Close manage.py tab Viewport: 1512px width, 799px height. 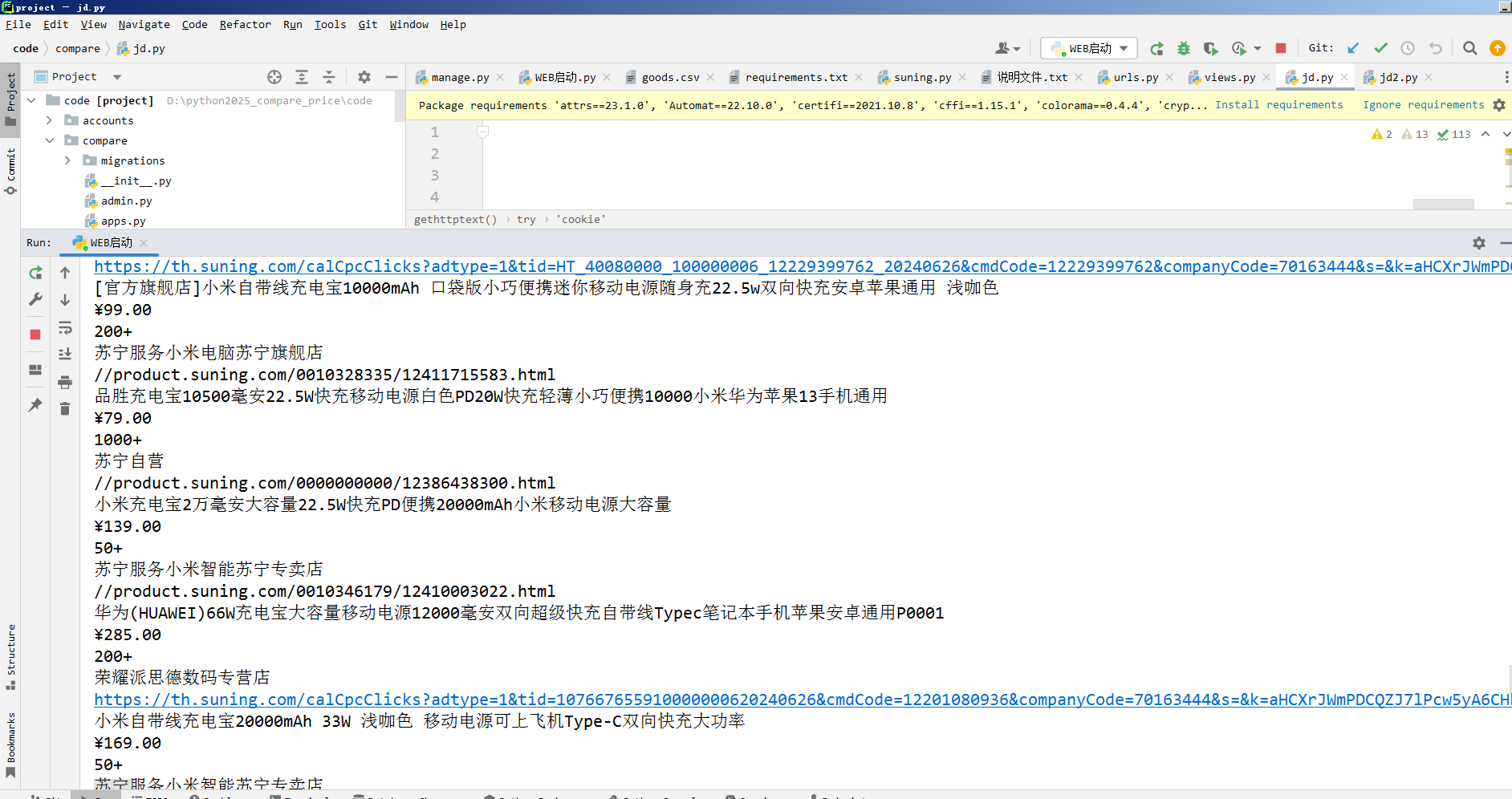[500, 77]
